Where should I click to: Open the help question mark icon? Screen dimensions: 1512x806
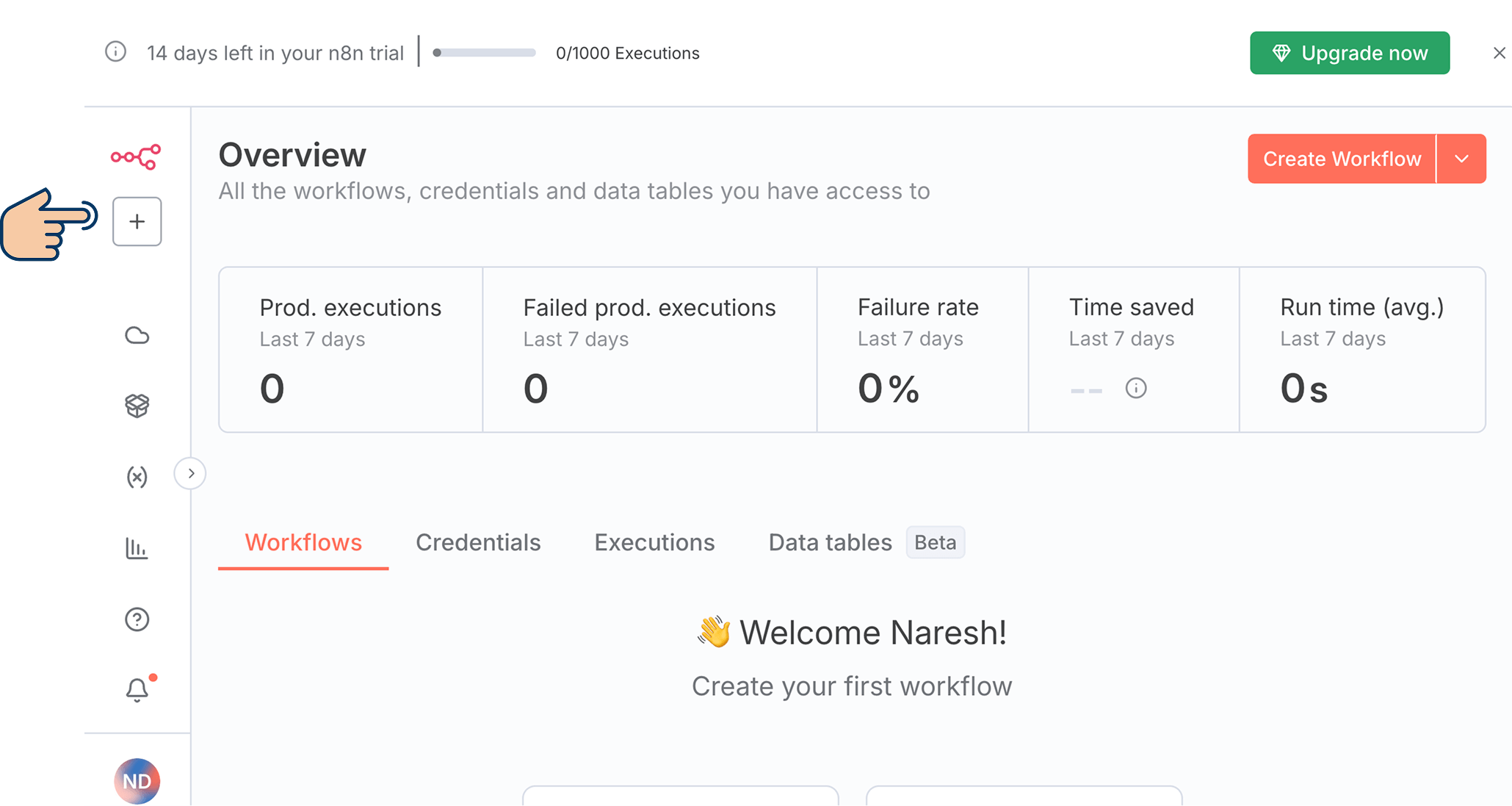[x=137, y=619]
